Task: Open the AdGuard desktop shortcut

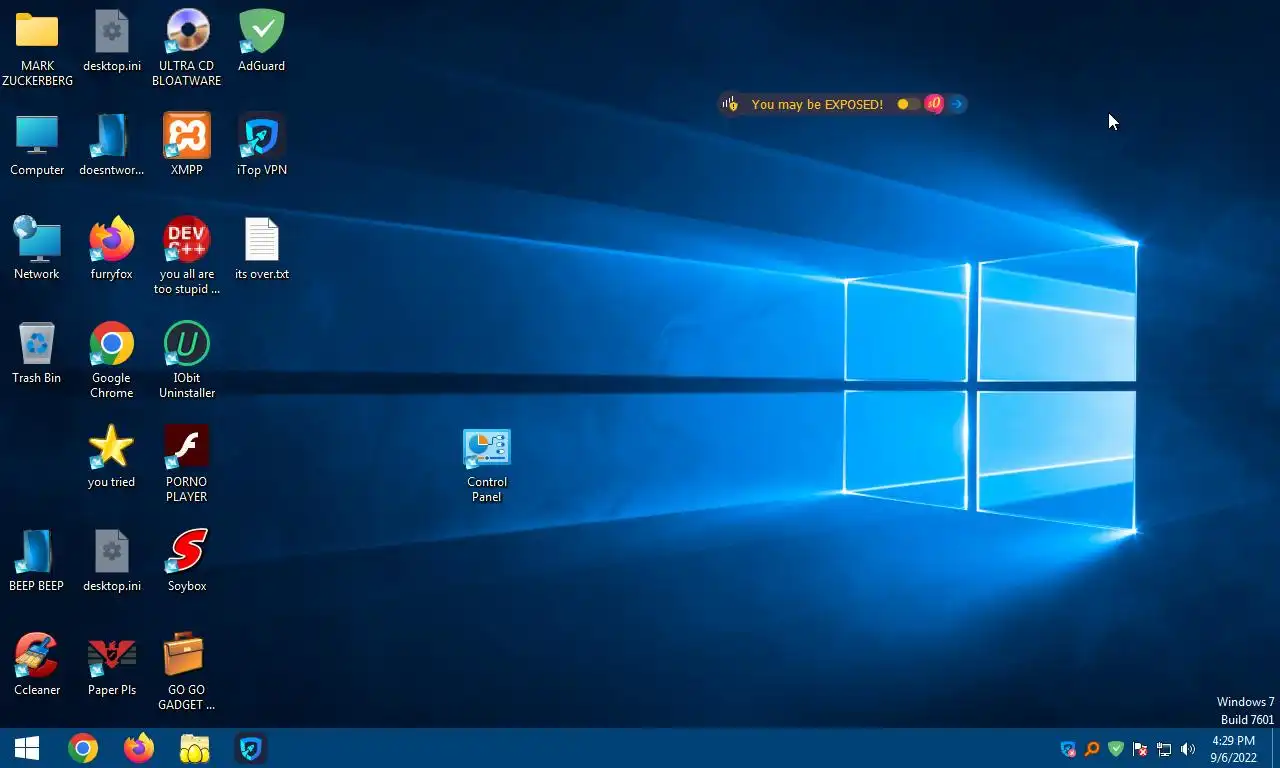Action: coord(261,40)
